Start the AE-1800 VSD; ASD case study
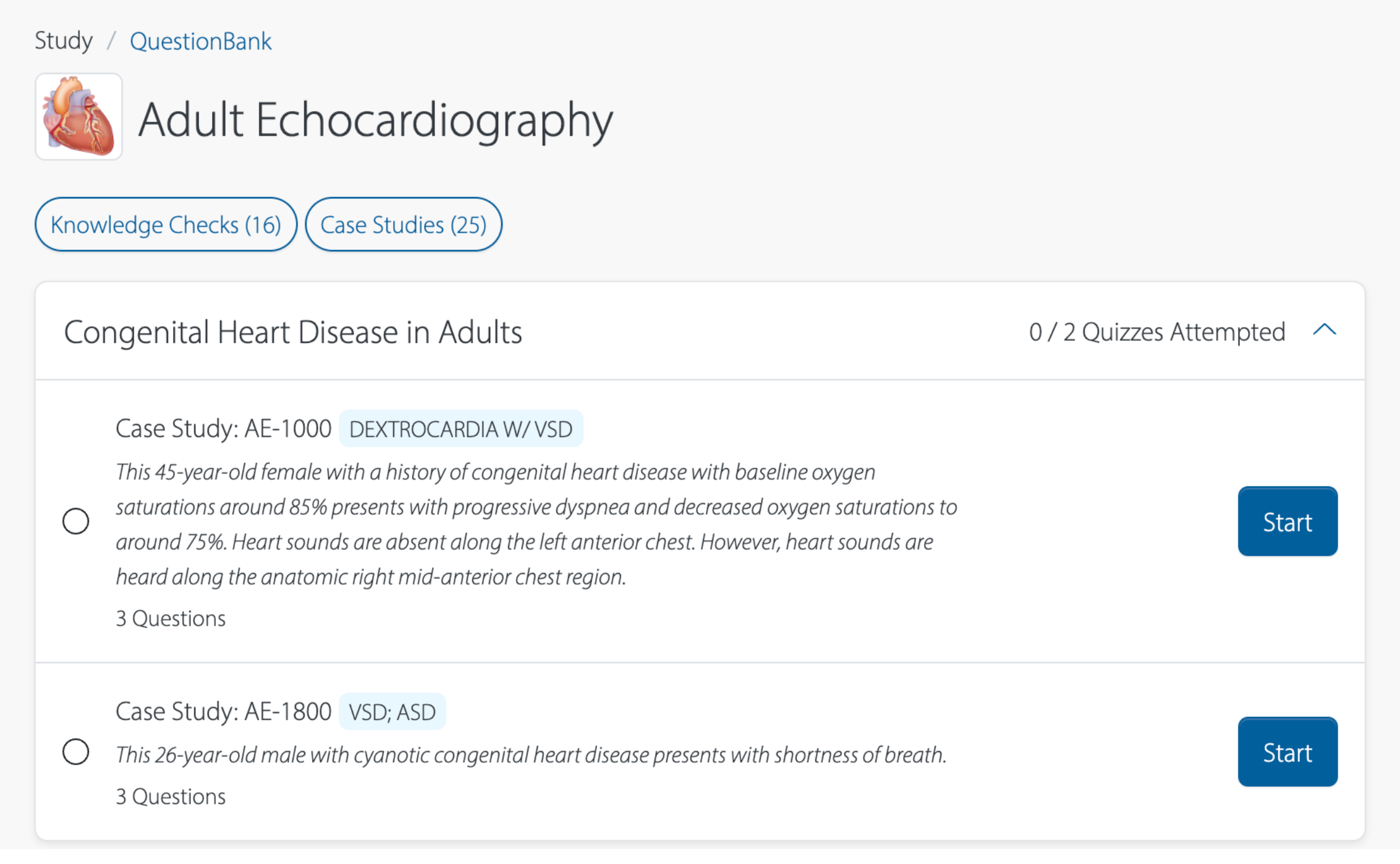This screenshot has width=1400, height=864. click(x=1288, y=752)
